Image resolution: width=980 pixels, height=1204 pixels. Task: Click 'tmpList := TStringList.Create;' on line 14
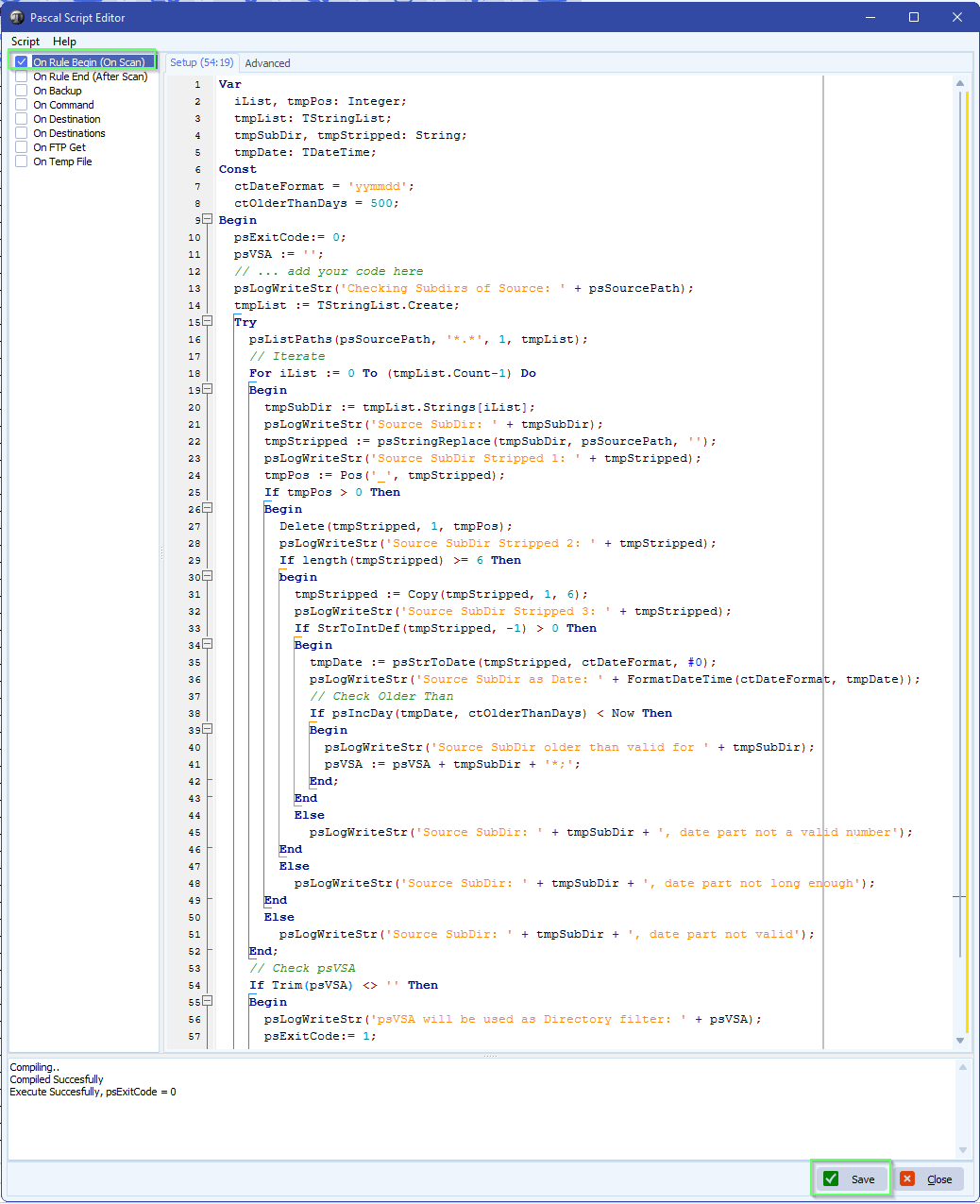pos(347,305)
